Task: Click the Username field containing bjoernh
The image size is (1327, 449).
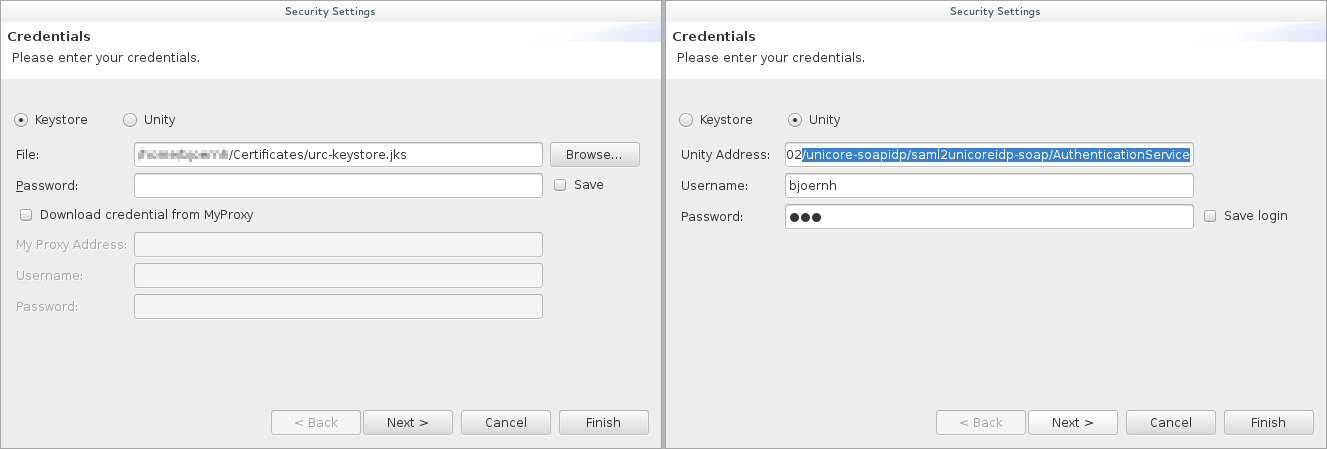Action: [x=989, y=186]
